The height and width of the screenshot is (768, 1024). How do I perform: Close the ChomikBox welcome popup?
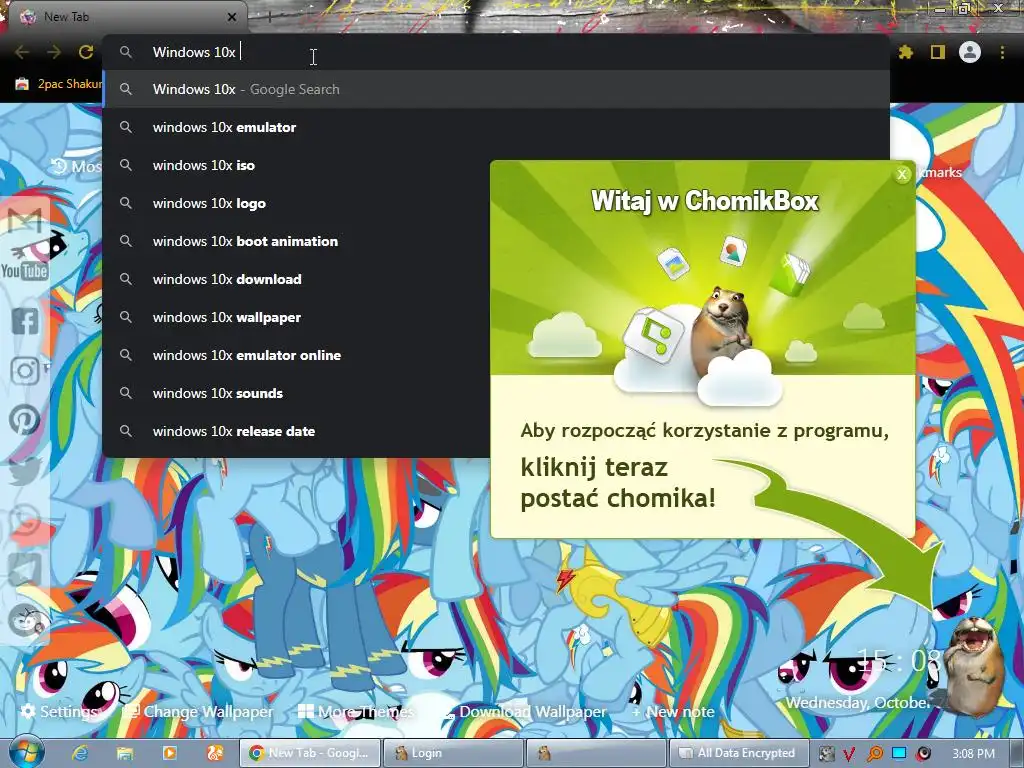[x=902, y=174]
